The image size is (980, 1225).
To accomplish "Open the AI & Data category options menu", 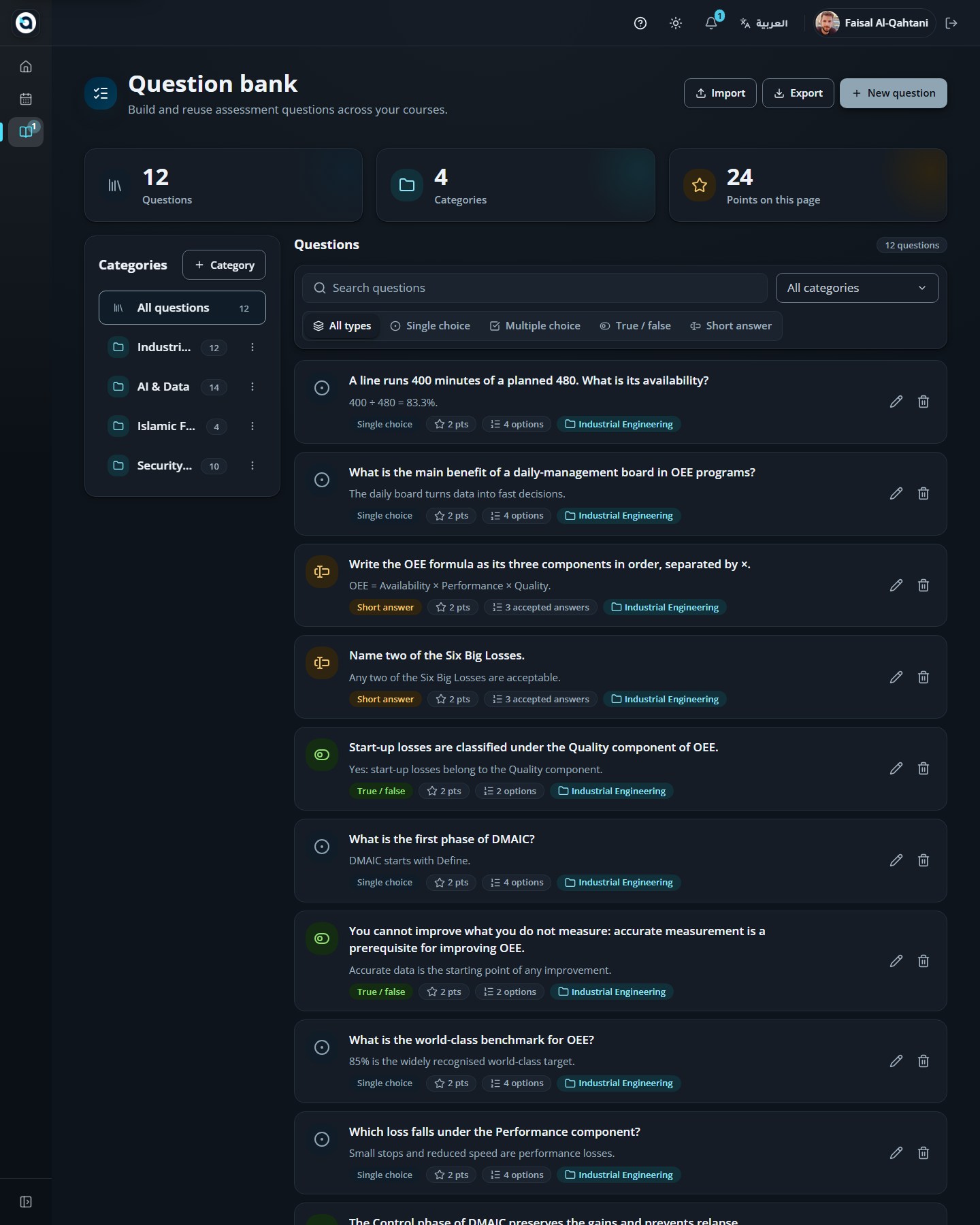I will coord(252,387).
